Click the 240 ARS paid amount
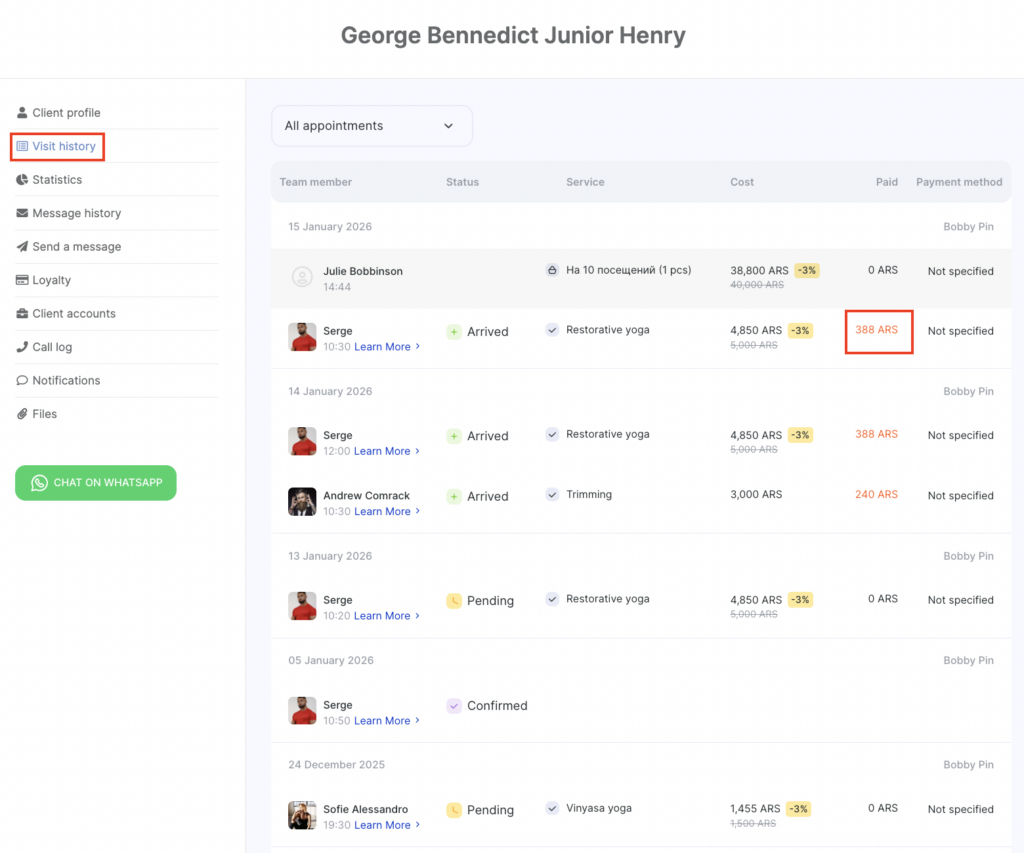The width and height of the screenshot is (1024, 853). coord(876,495)
